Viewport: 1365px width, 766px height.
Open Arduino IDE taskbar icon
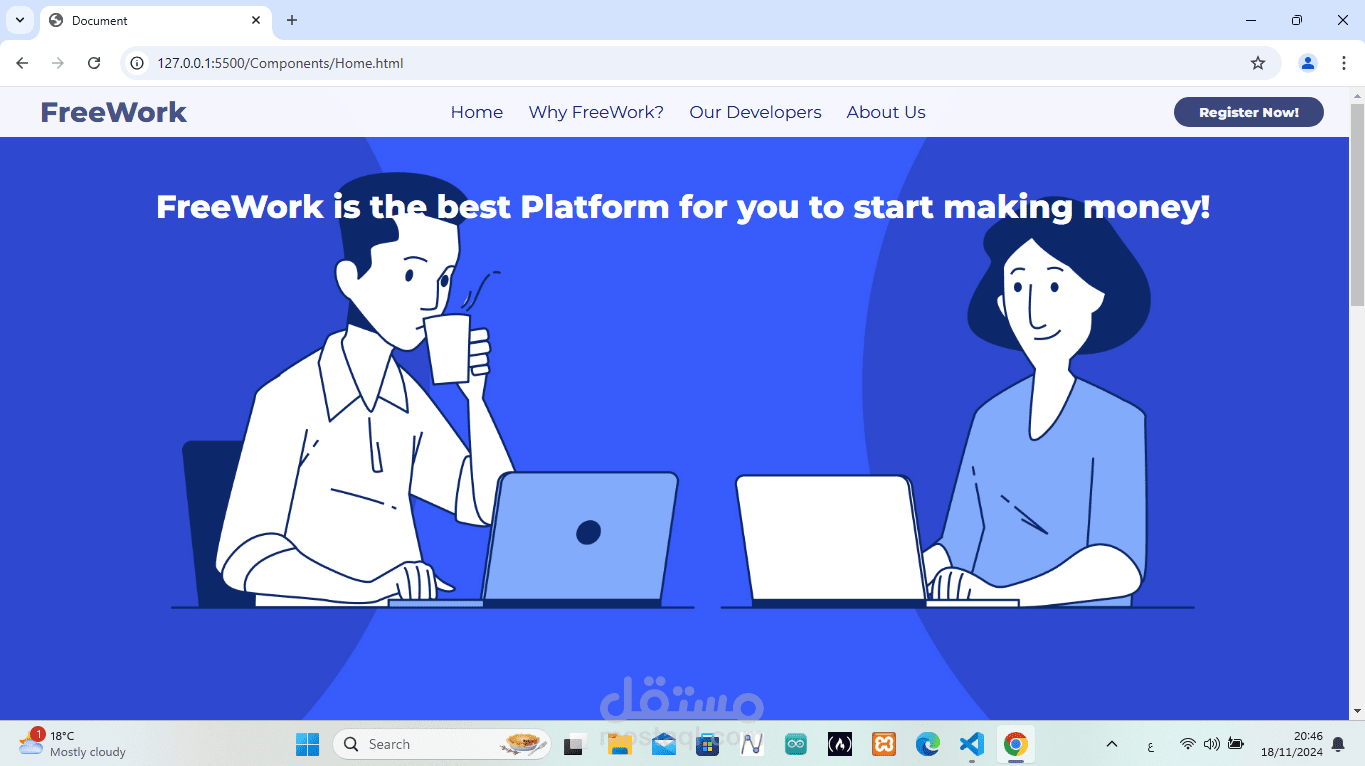(x=796, y=744)
